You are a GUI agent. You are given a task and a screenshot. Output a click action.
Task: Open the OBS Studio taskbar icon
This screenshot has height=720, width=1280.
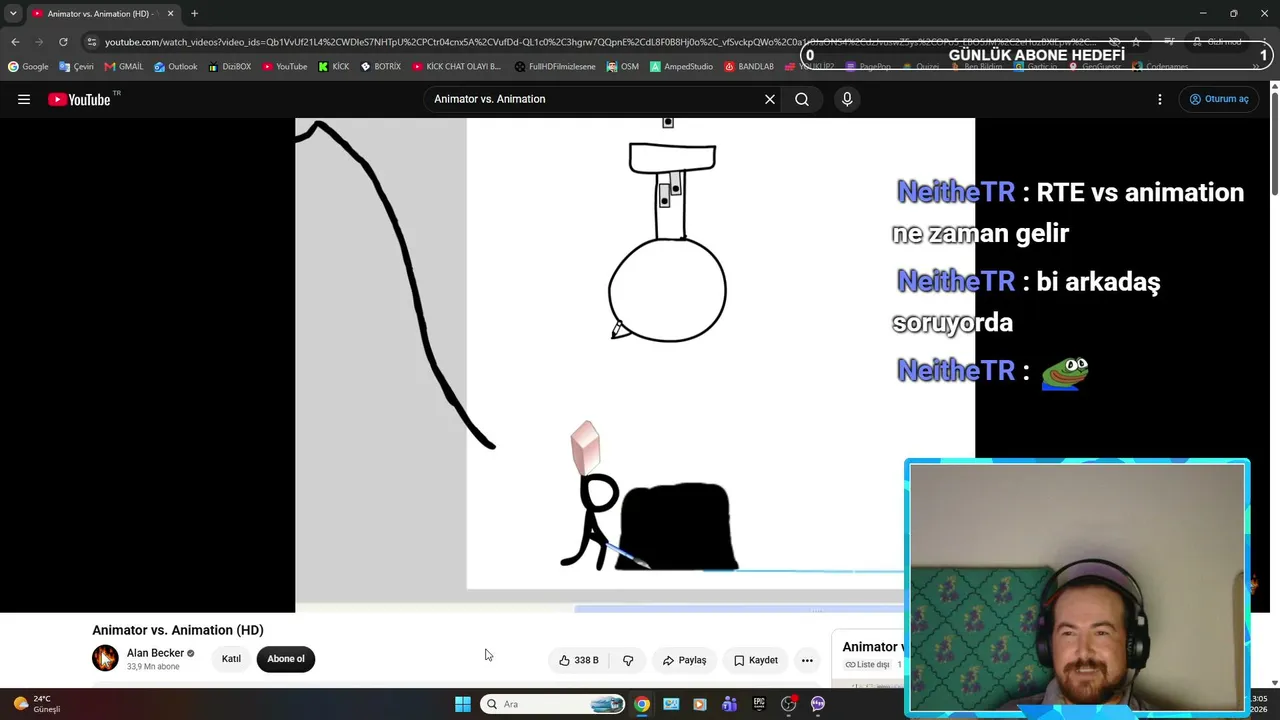click(x=788, y=704)
